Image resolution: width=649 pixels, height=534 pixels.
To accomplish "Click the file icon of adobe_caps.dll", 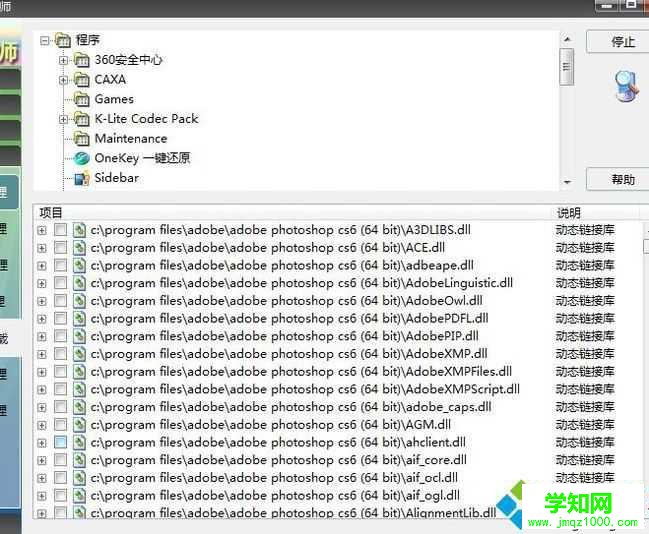I will 79,407.
